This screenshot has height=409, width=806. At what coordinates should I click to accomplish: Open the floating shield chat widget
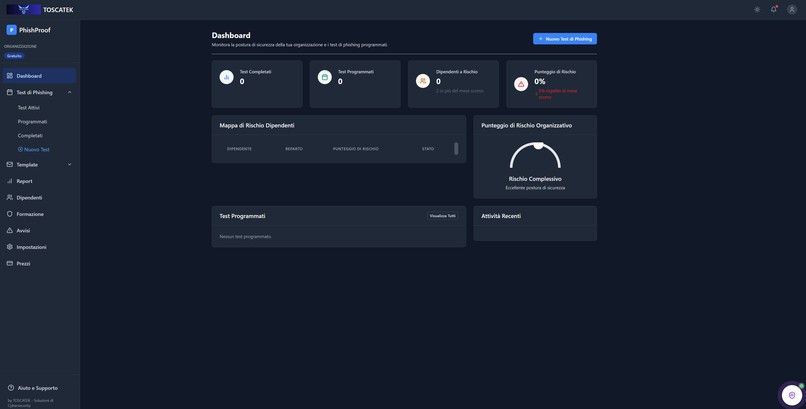tap(792, 395)
